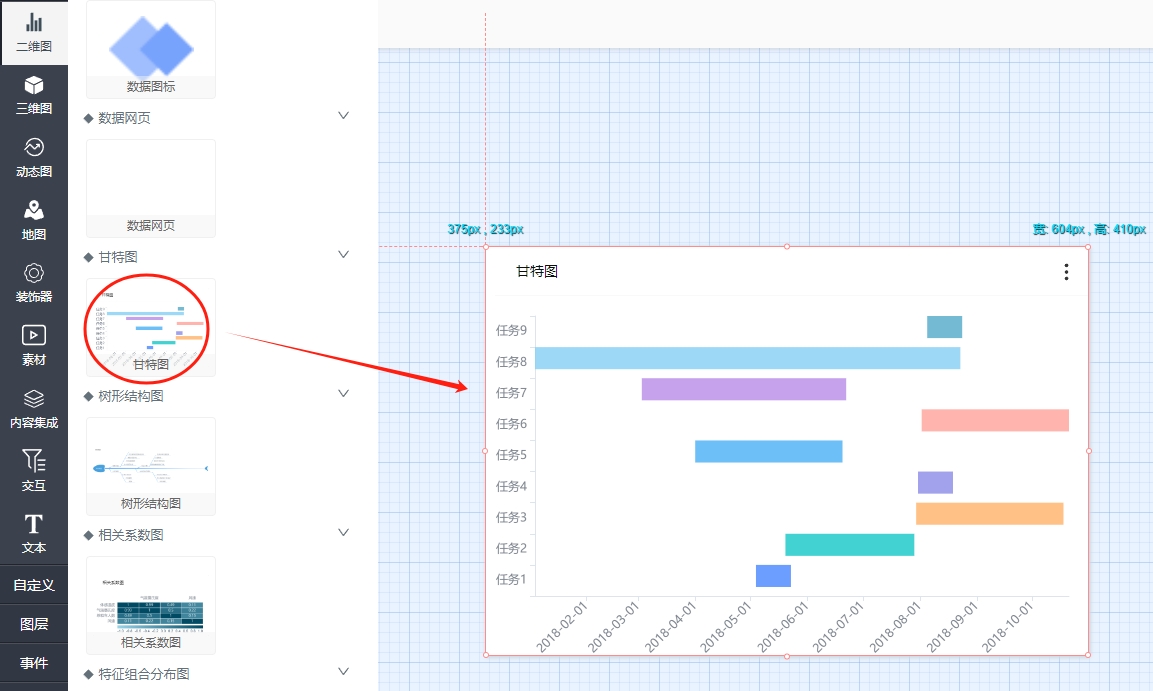
Task: Toggle the 相关系数图 section chevron
Action: click(x=343, y=533)
